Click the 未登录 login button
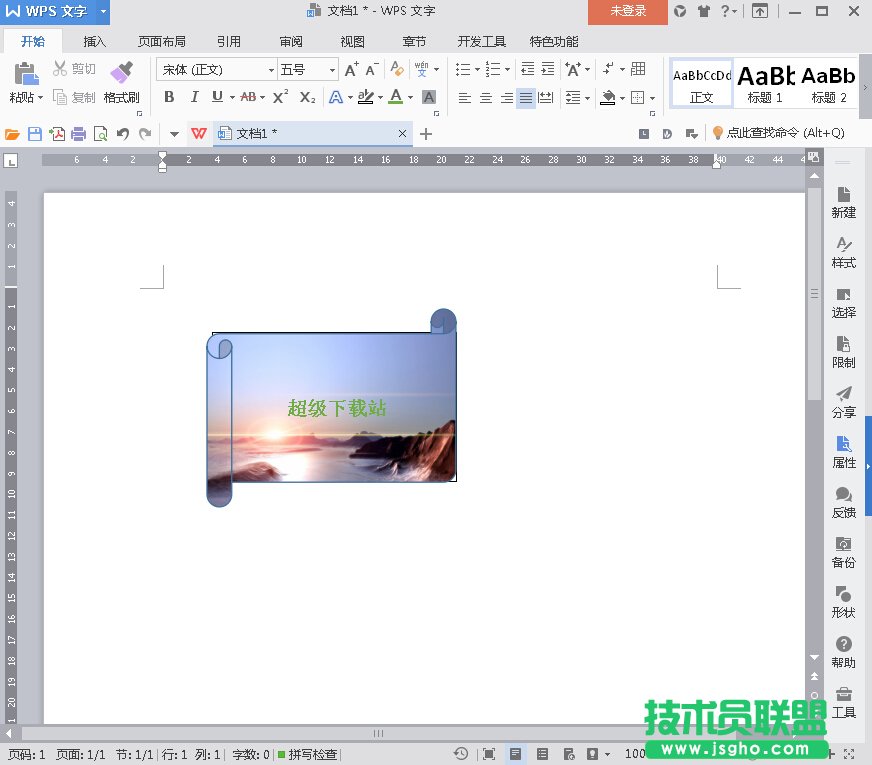The width and height of the screenshot is (872, 765). [x=628, y=11]
